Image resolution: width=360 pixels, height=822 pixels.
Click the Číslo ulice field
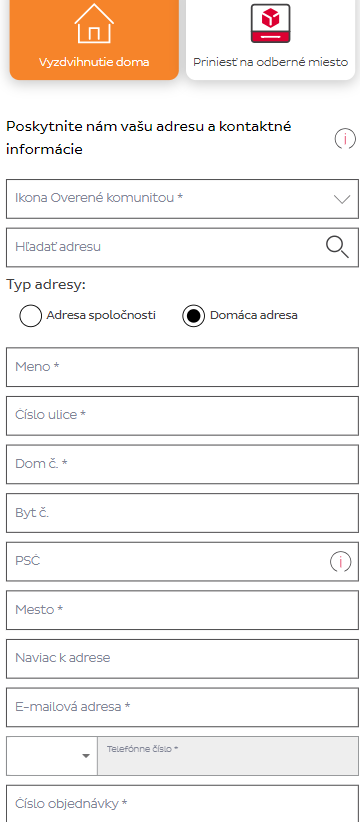coord(182,416)
